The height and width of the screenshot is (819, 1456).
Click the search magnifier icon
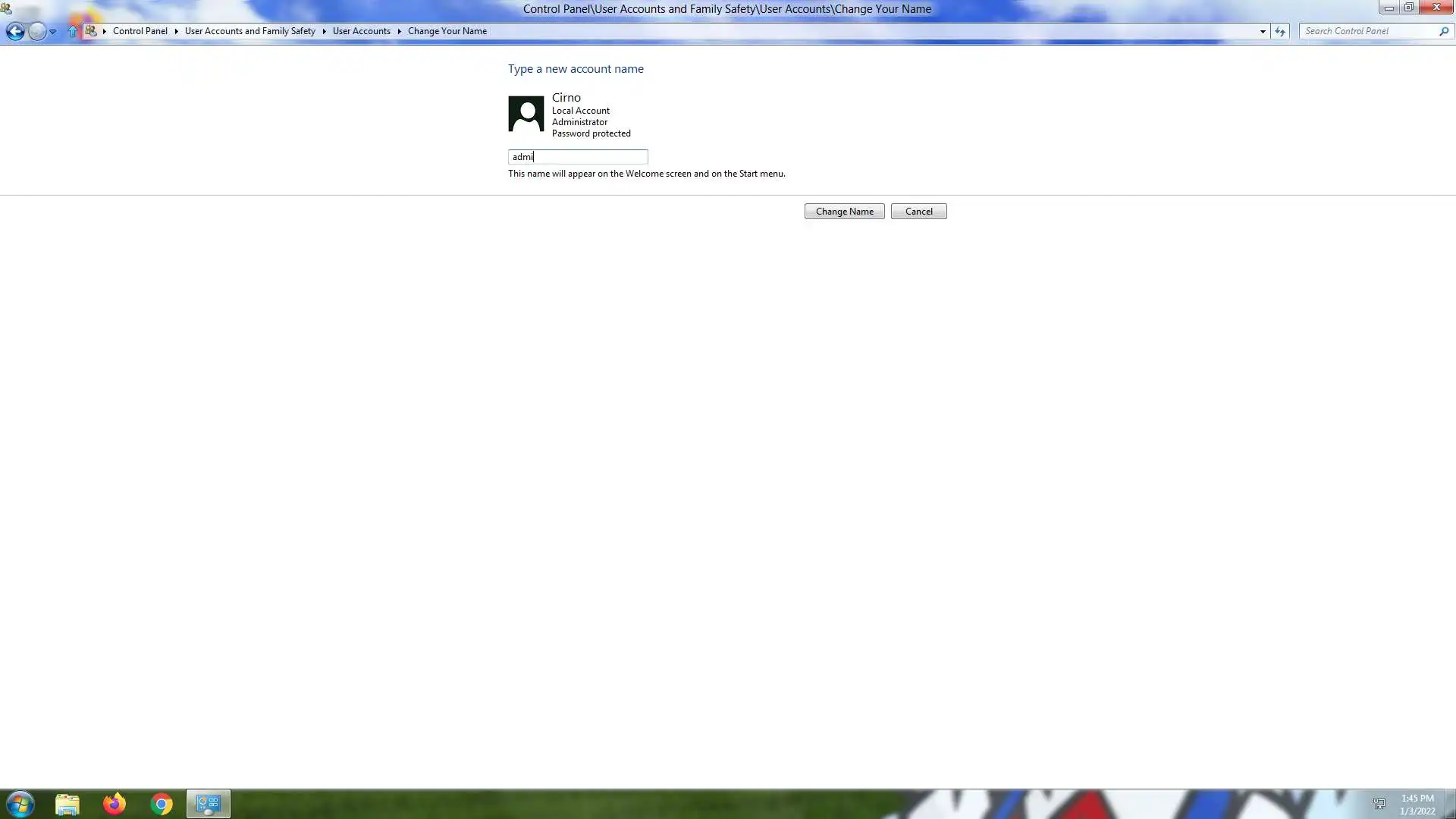click(x=1443, y=31)
